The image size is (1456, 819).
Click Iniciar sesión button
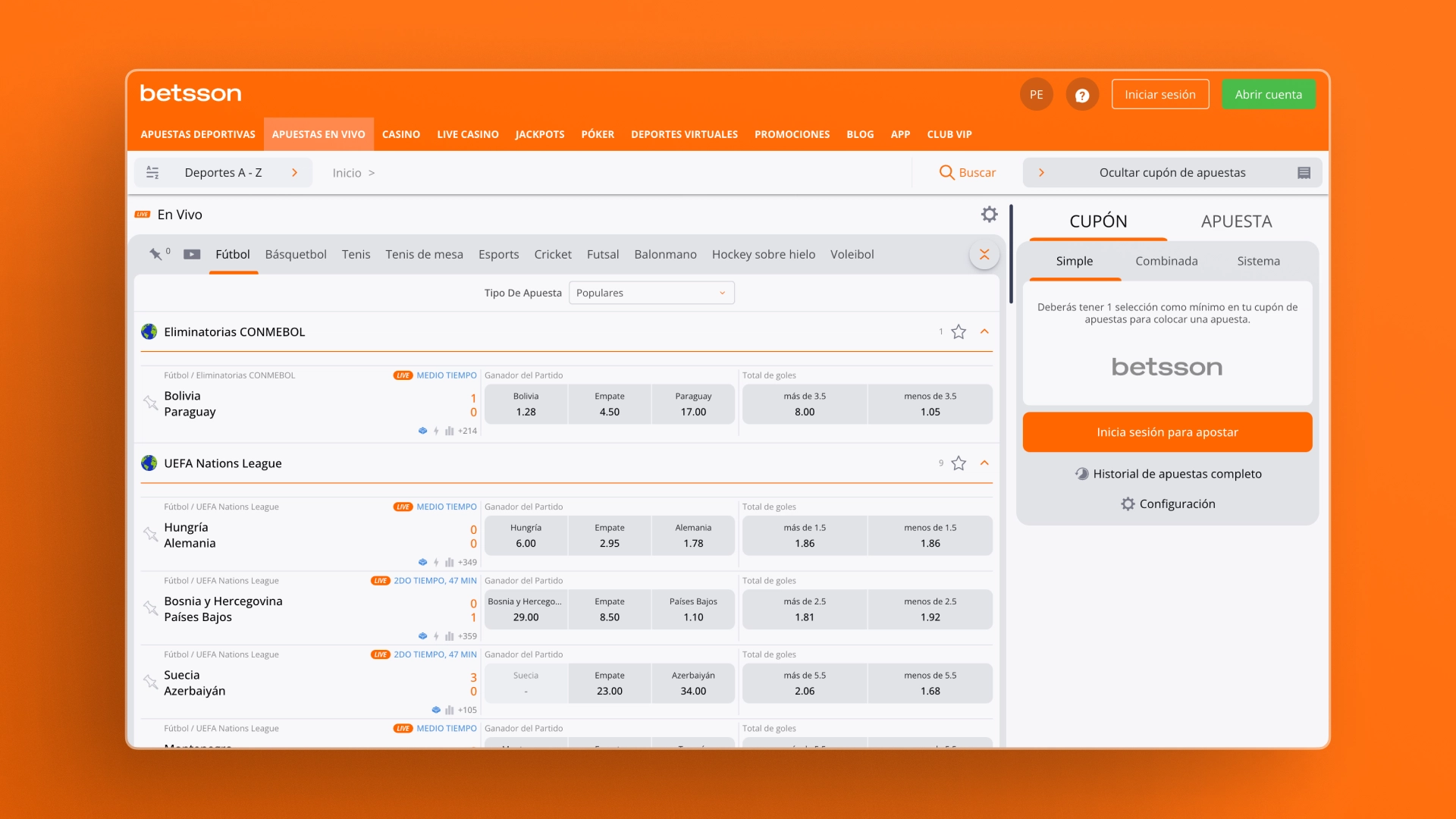click(x=1159, y=95)
